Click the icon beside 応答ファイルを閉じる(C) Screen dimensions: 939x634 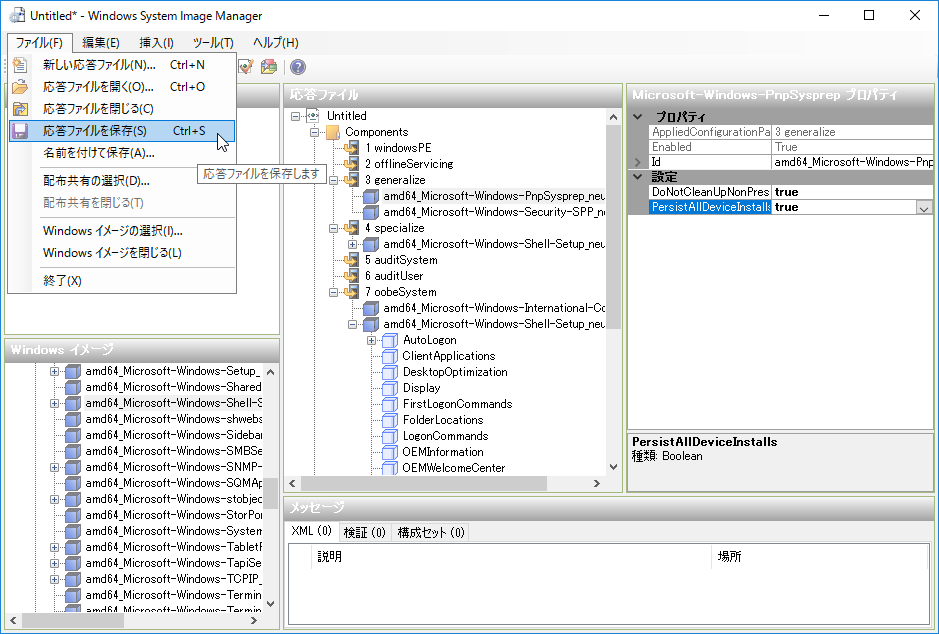(20, 109)
